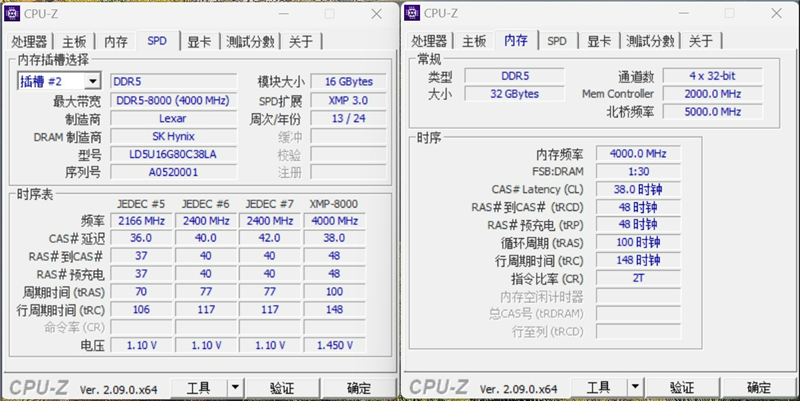Click the 100 时钟 tRAS value

click(x=638, y=242)
